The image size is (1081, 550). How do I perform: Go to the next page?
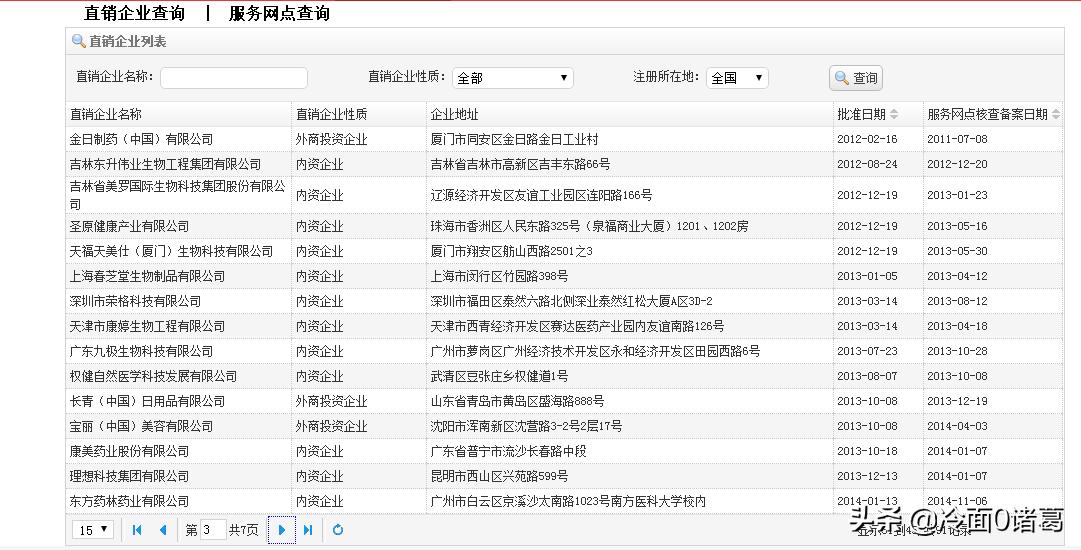pos(282,530)
